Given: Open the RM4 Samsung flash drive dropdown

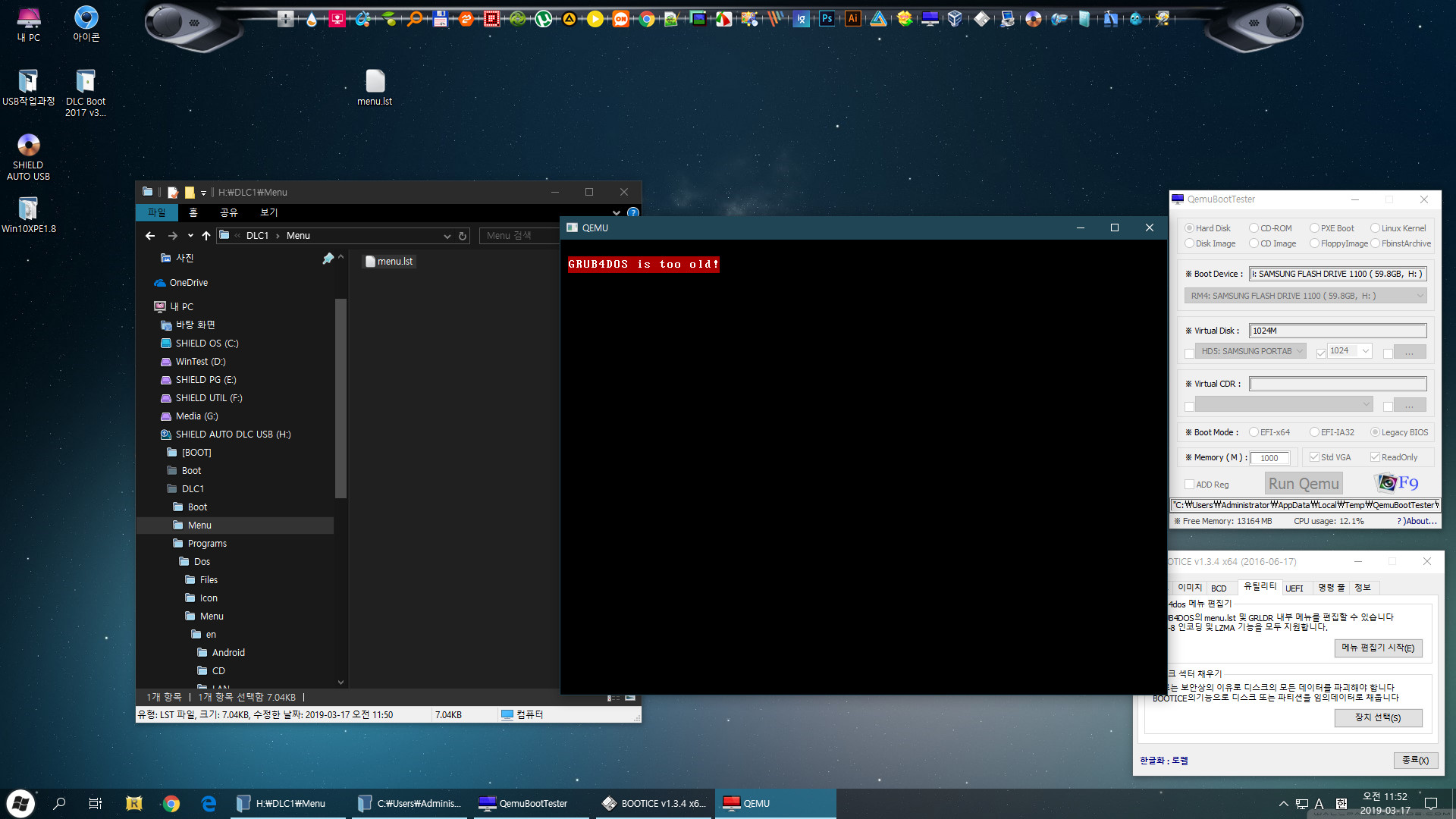Looking at the screenshot, I should coord(1305,296).
